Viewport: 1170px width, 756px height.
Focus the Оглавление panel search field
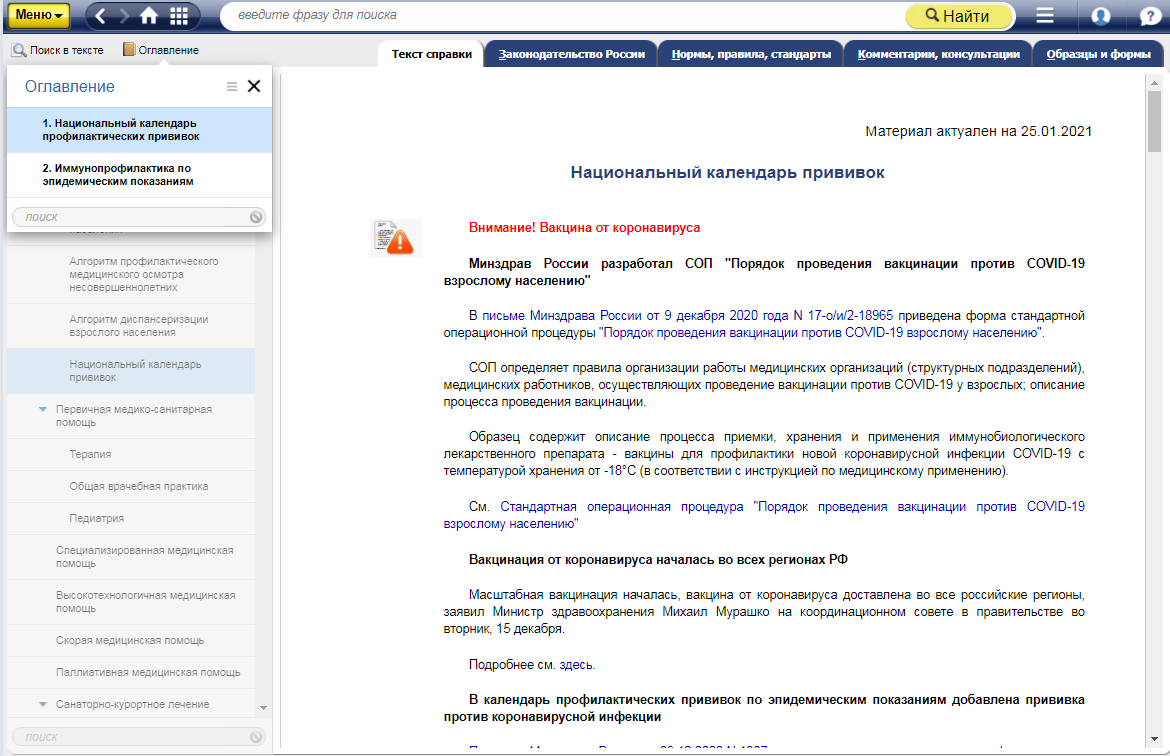click(131, 217)
